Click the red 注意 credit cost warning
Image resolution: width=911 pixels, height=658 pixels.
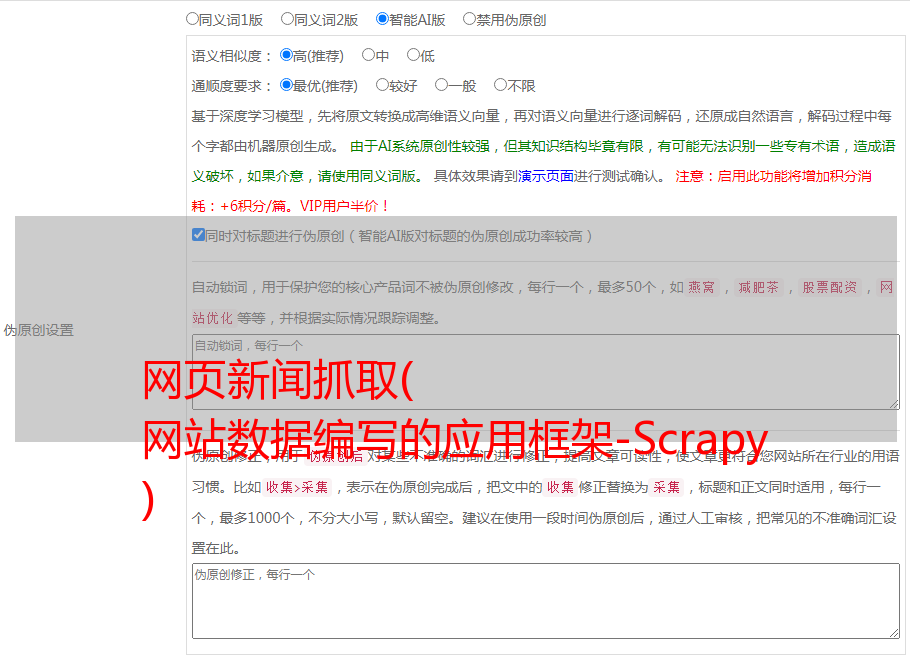[x=531, y=191]
